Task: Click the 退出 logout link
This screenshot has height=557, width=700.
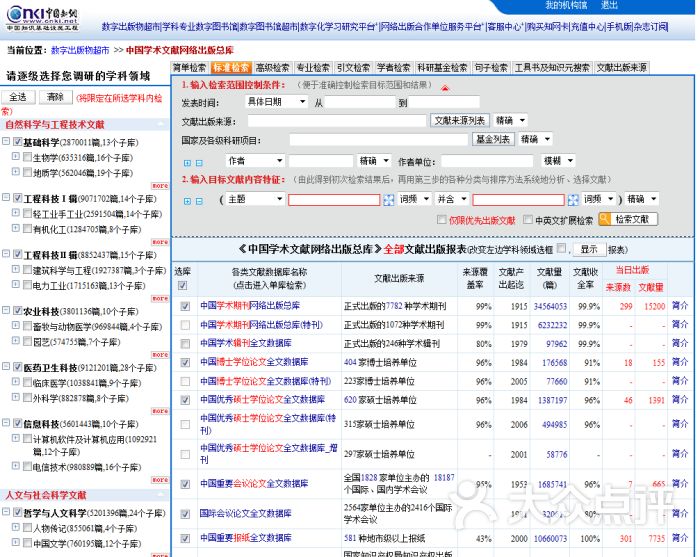Action: coord(609,5)
